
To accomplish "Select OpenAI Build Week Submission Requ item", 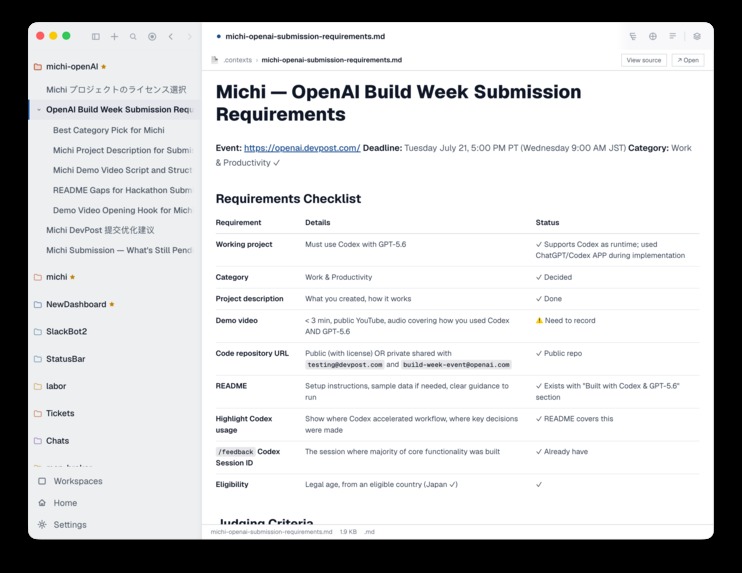I will click(120, 110).
